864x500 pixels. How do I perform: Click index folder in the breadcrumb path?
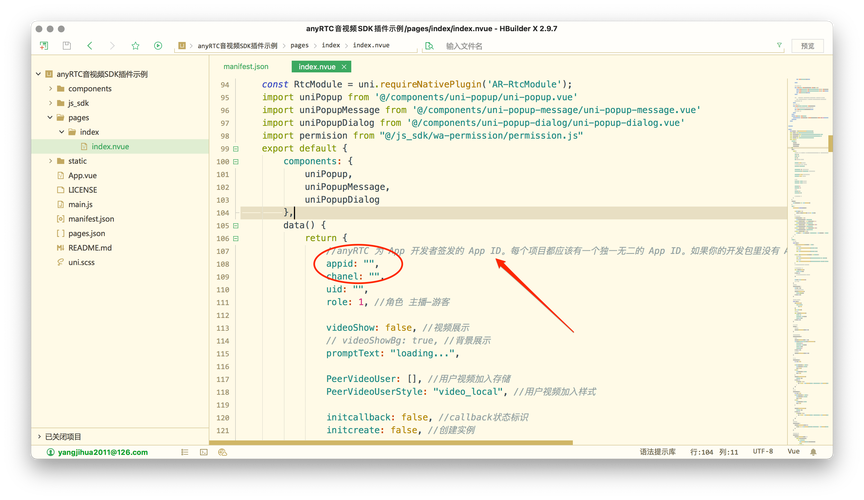[331, 46]
